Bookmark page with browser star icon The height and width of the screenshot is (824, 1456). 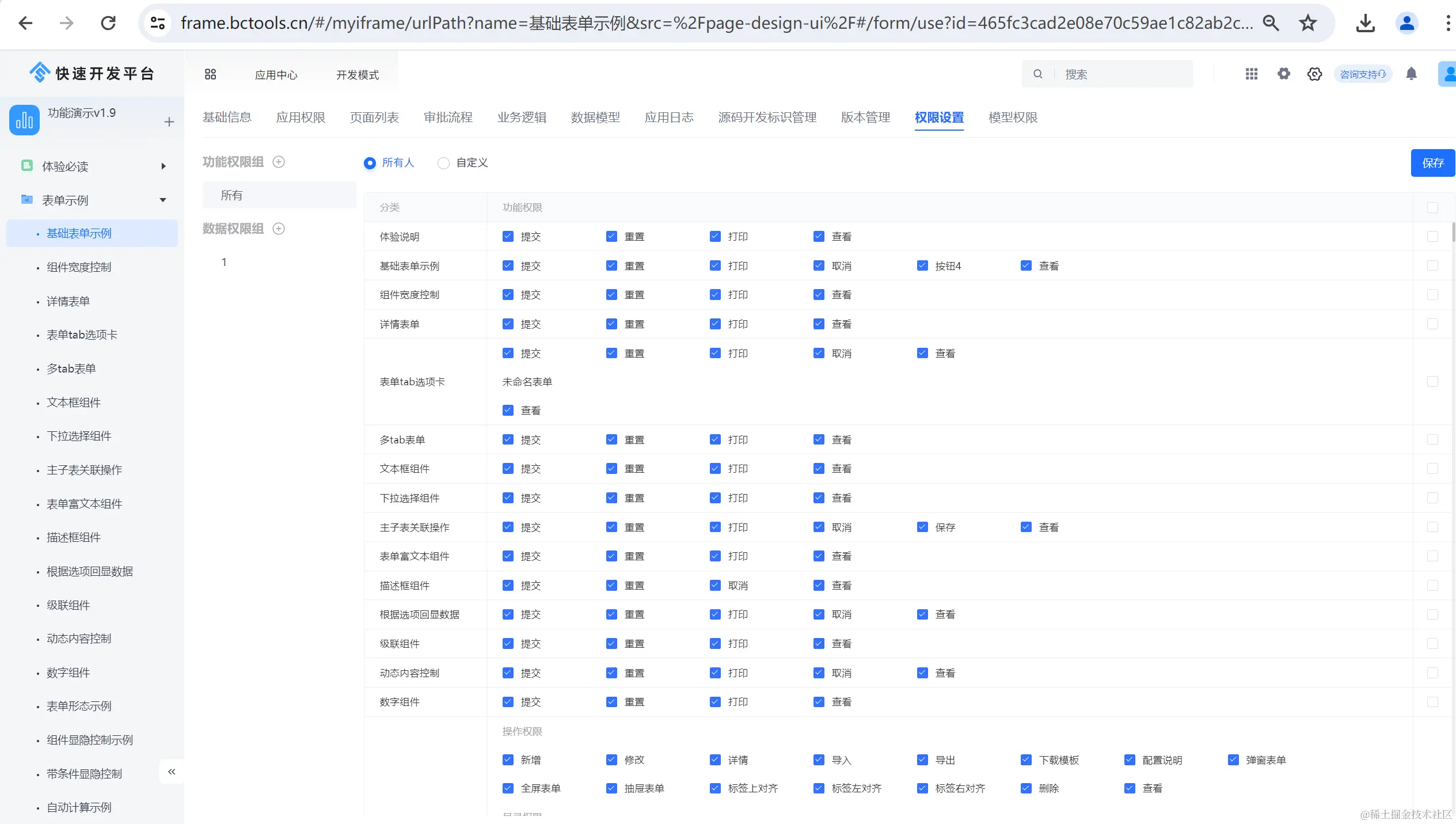coord(1307,23)
